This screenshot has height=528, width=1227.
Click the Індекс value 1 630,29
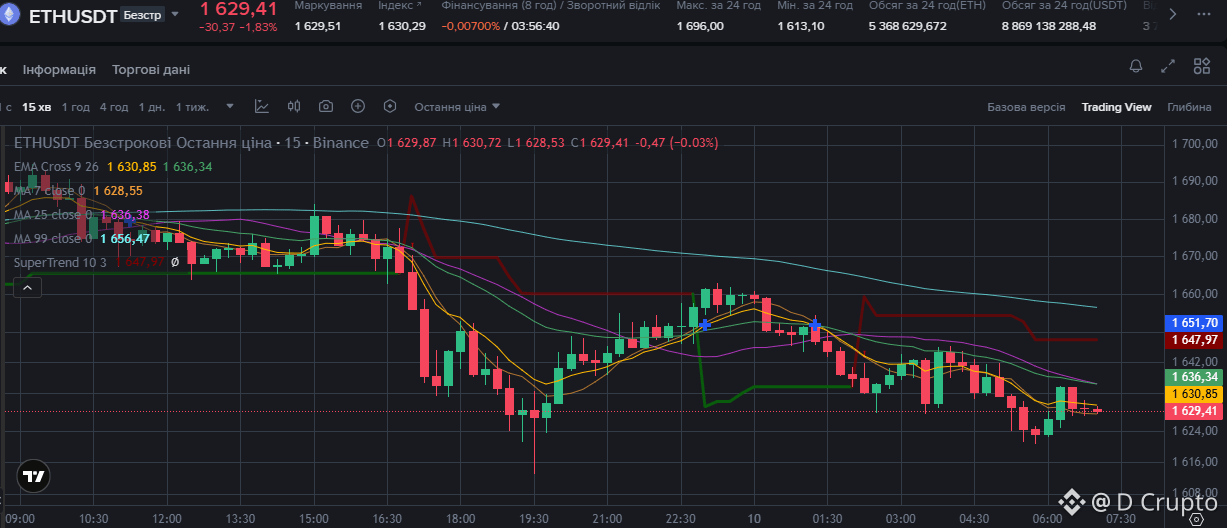click(x=402, y=26)
